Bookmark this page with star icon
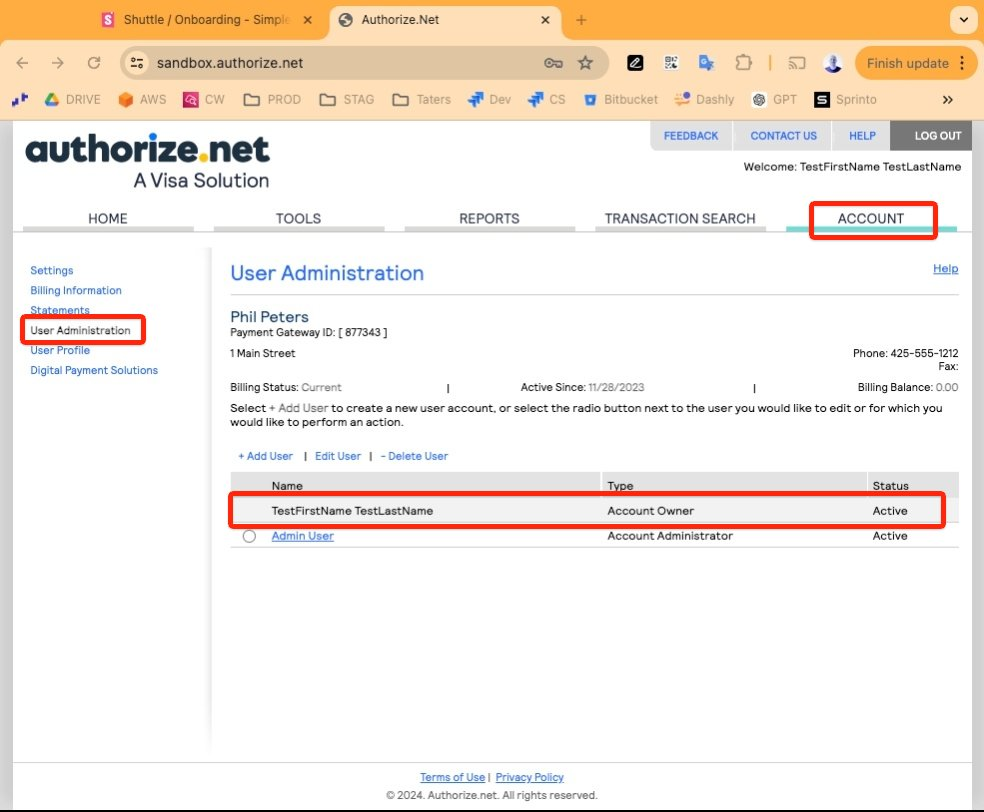 tap(586, 63)
